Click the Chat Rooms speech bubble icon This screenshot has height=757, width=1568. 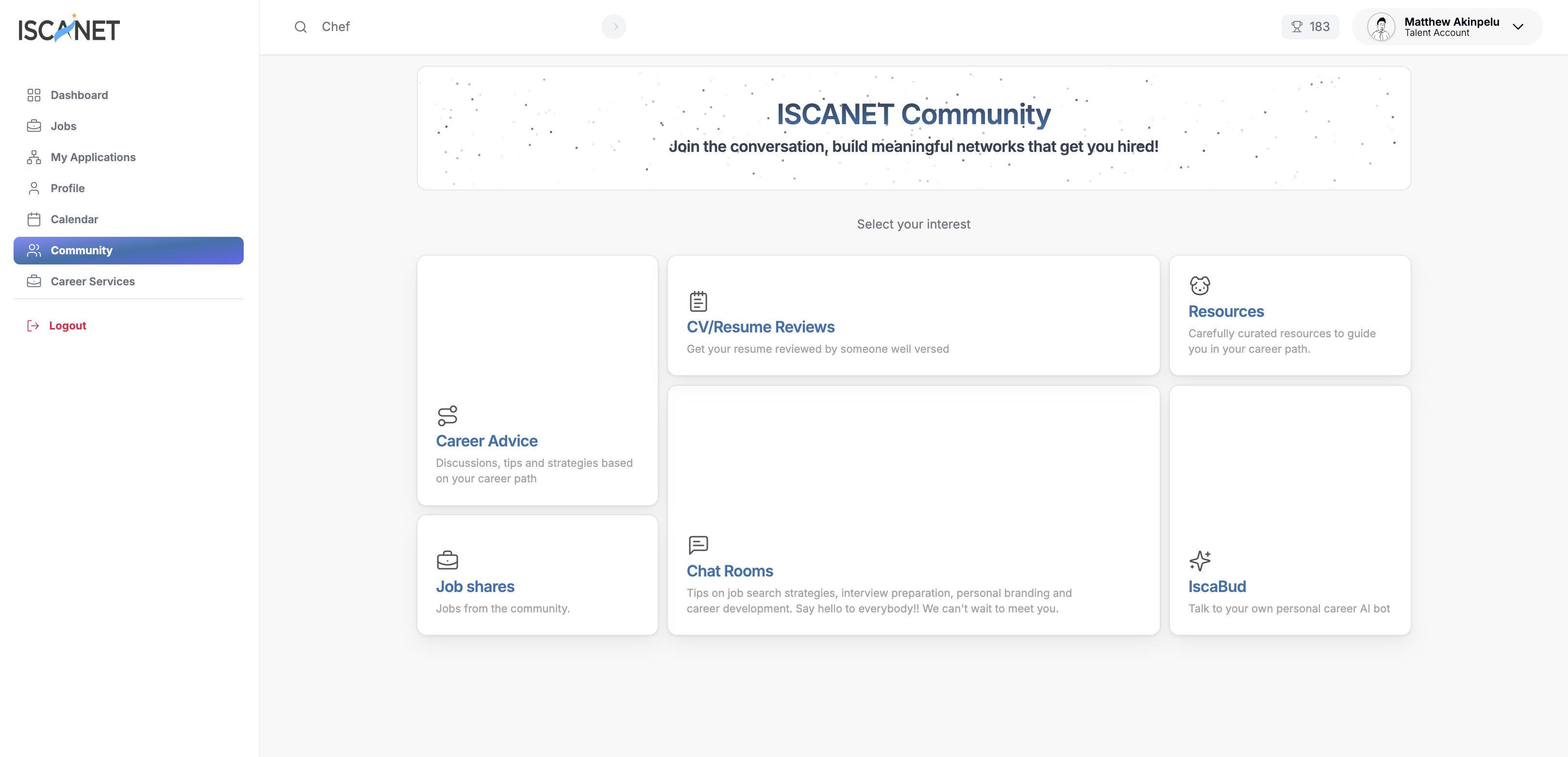pos(698,544)
